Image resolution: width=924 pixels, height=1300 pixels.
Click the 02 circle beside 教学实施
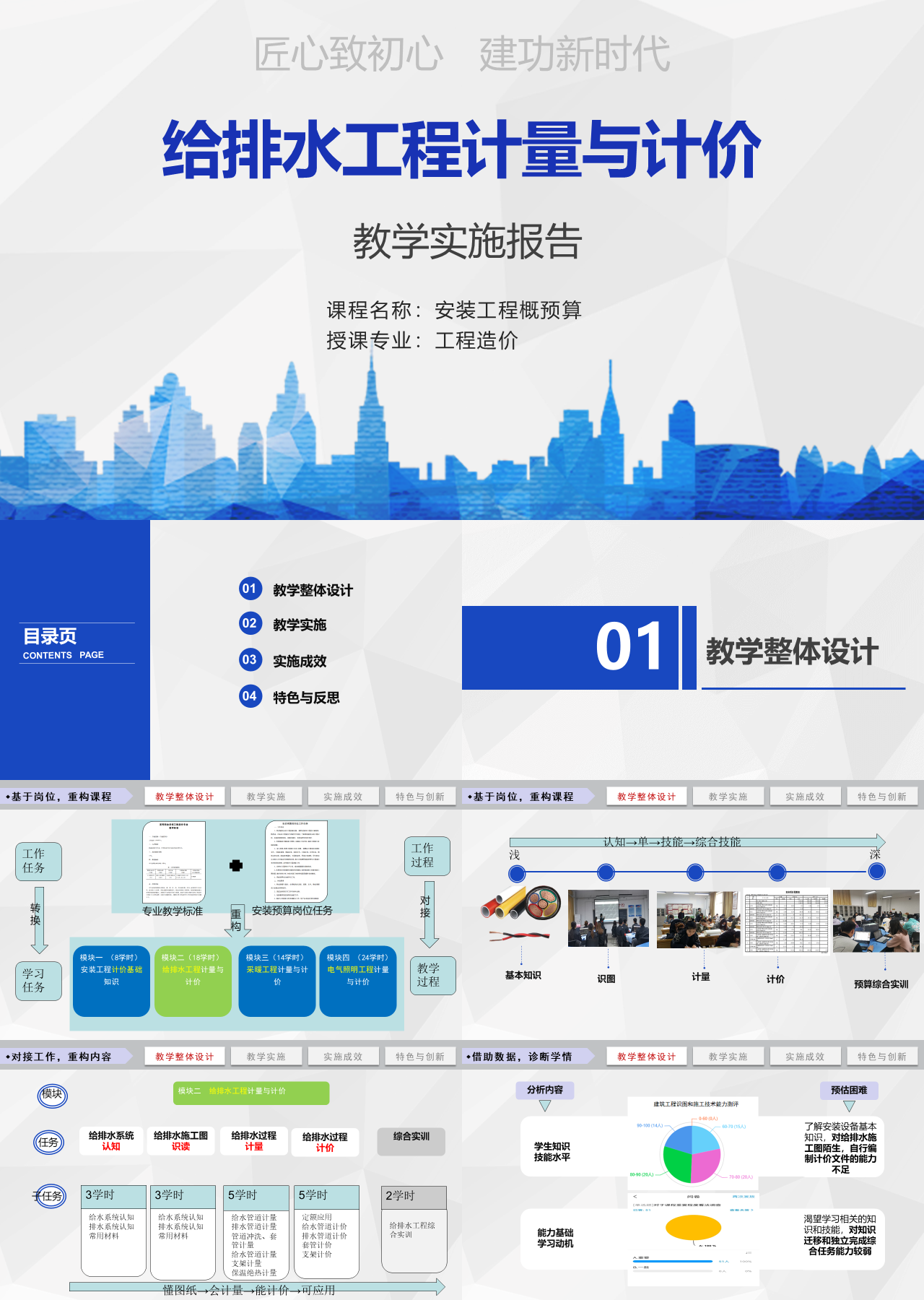click(x=250, y=623)
